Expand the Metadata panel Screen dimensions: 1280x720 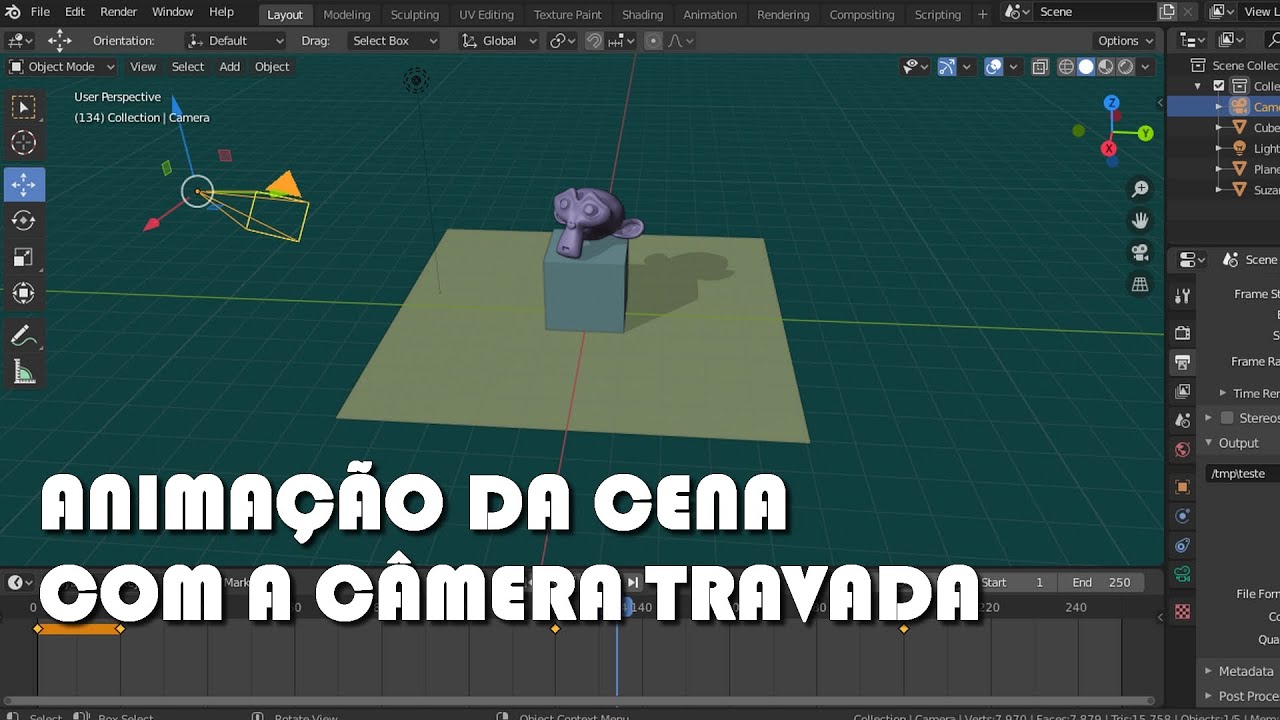click(1245, 671)
